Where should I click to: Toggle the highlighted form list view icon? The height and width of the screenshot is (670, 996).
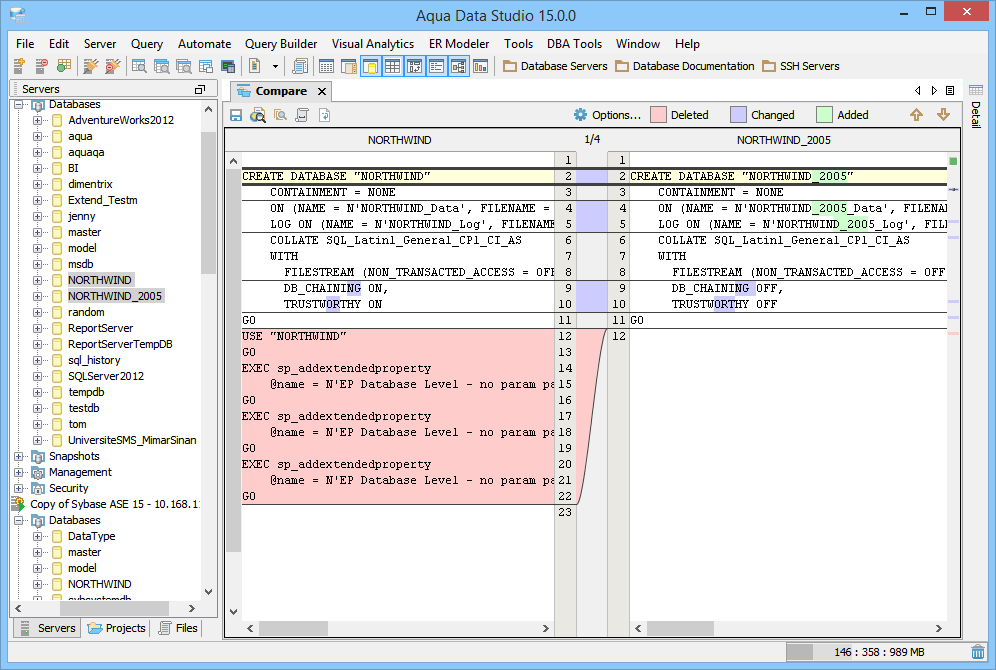tap(436, 66)
